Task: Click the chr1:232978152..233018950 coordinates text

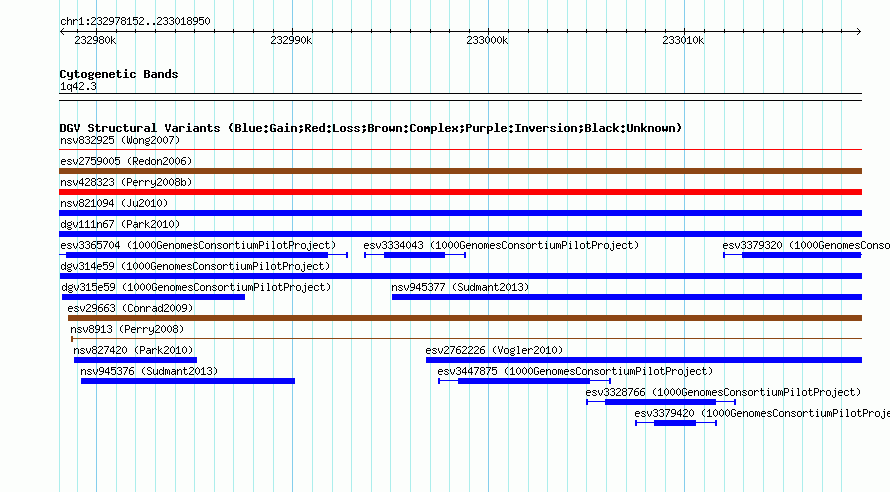Action: coord(135,21)
